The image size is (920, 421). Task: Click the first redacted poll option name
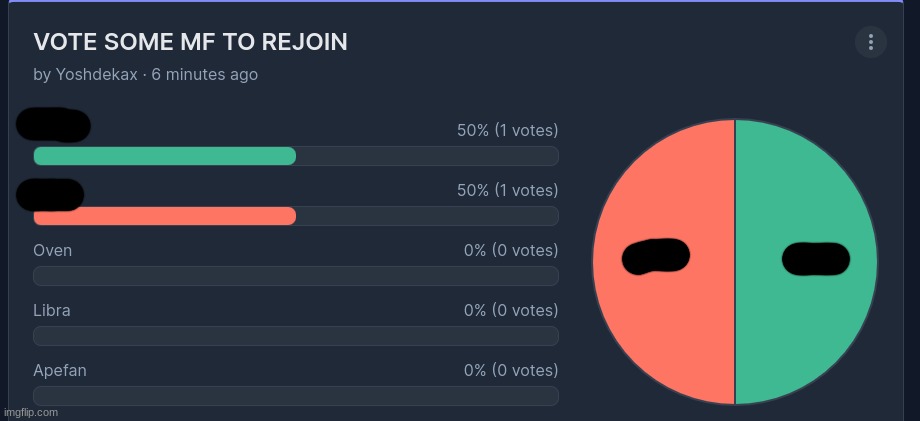click(x=53, y=125)
